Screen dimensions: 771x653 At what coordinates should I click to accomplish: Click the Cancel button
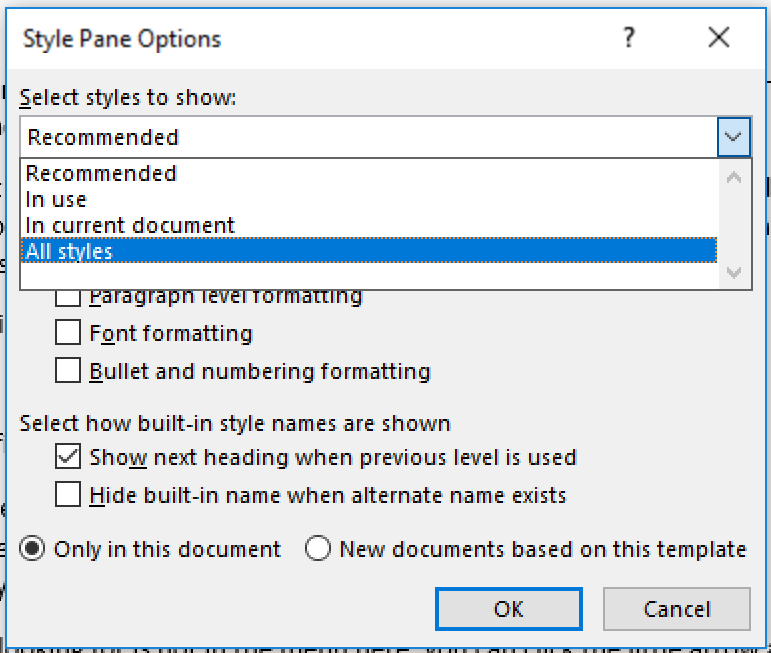pos(677,609)
